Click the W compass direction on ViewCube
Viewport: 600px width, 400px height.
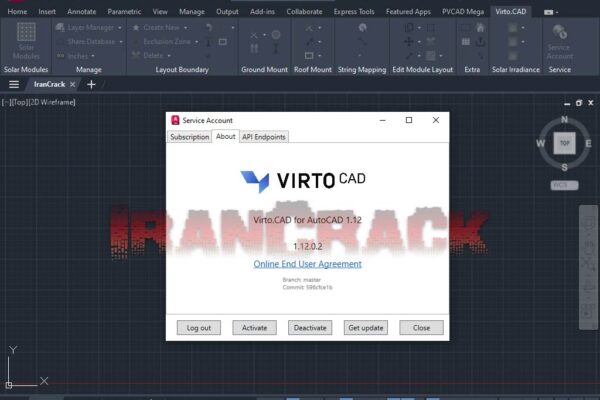pyautogui.click(x=540, y=144)
